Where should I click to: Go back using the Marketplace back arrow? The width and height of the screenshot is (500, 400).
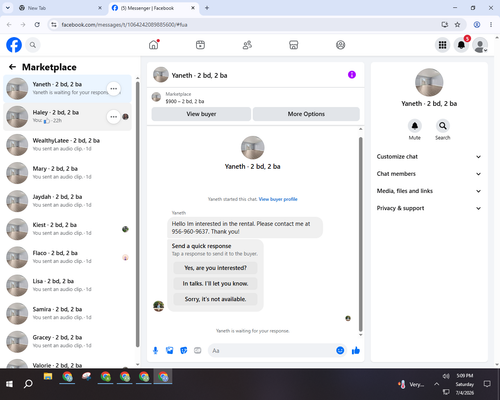[x=12, y=67]
